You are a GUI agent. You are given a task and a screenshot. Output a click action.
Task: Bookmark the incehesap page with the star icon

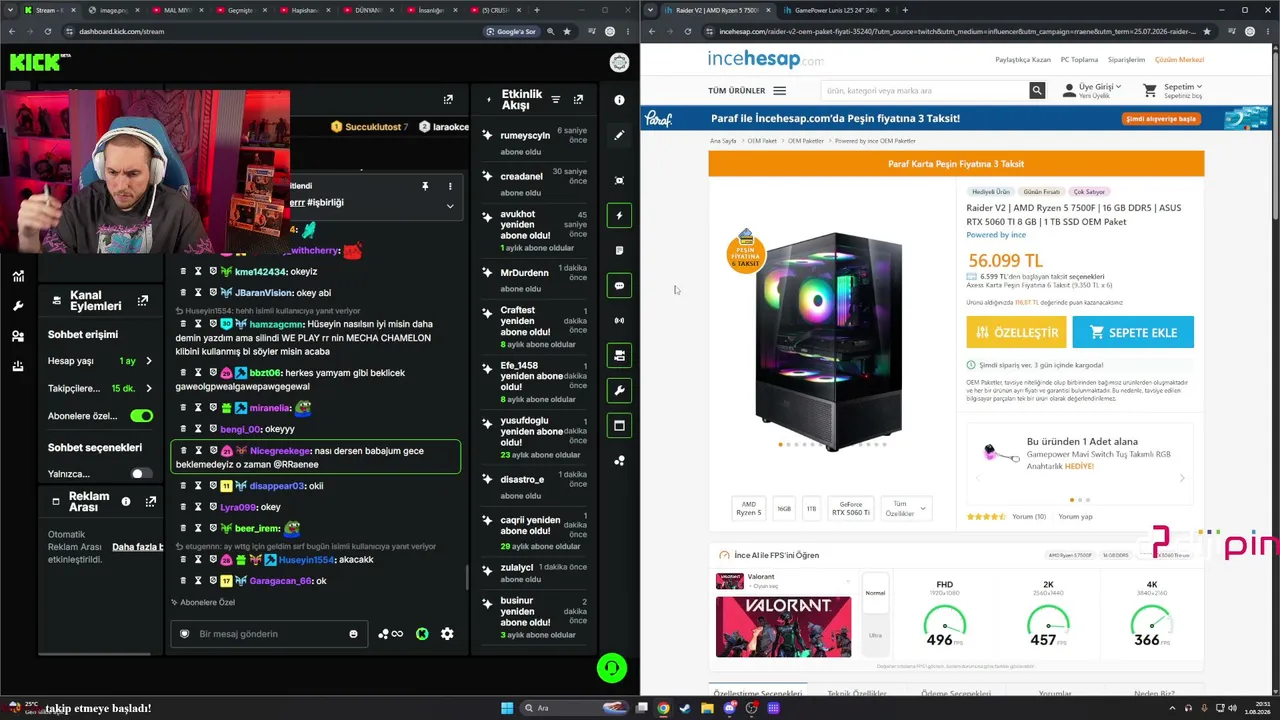(1206, 31)
